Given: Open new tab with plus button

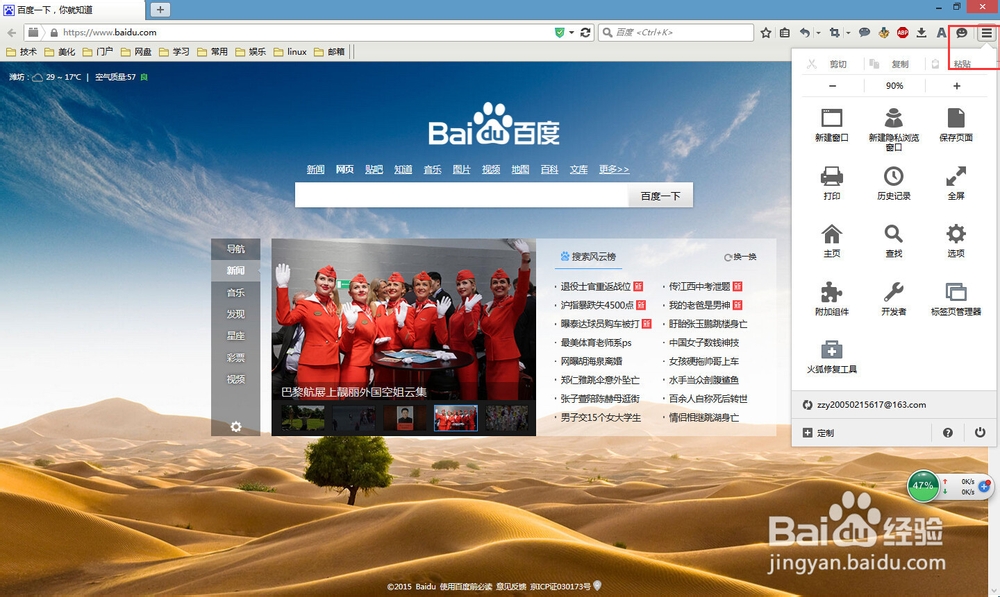Looking at the screenshot, I should [x=160, y=10].
